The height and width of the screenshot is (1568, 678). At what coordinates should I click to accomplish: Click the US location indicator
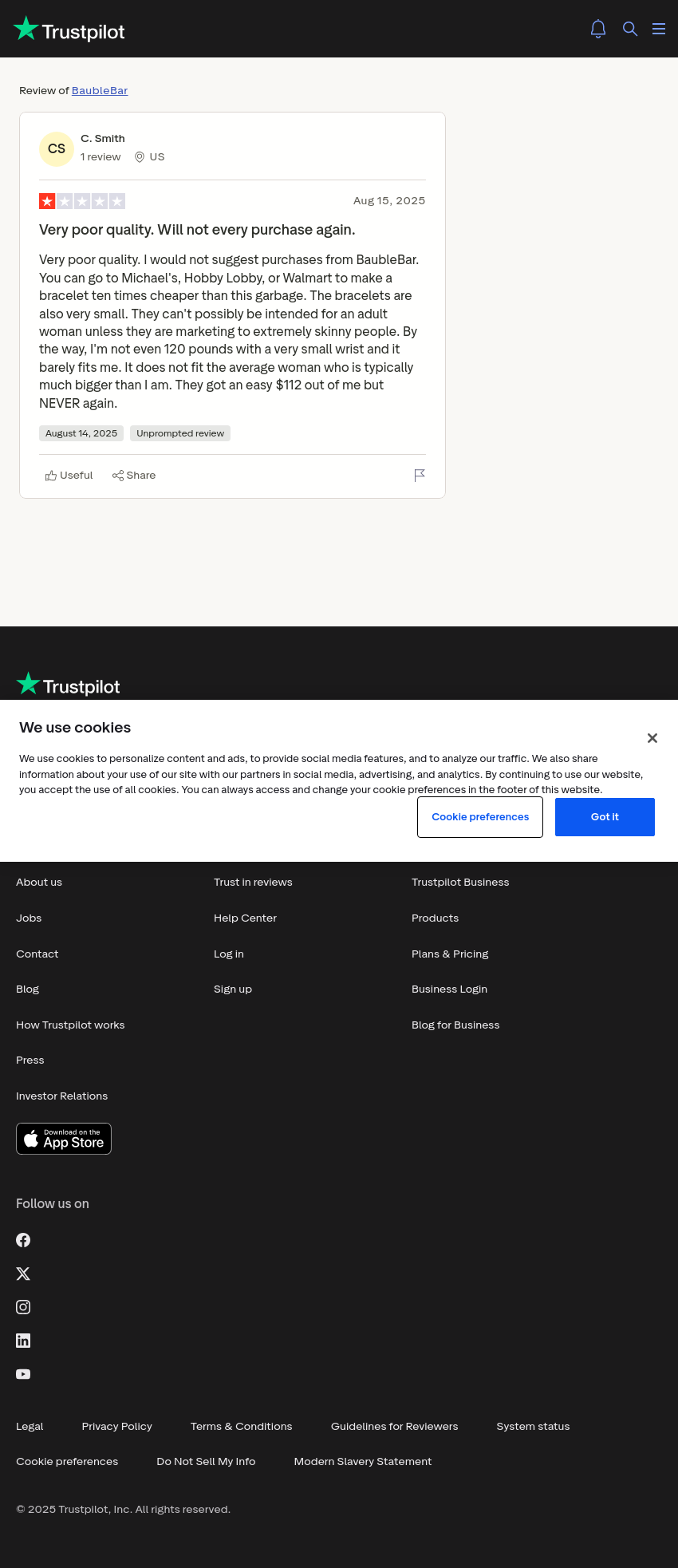pyautogui.click(x=149, y=157)
